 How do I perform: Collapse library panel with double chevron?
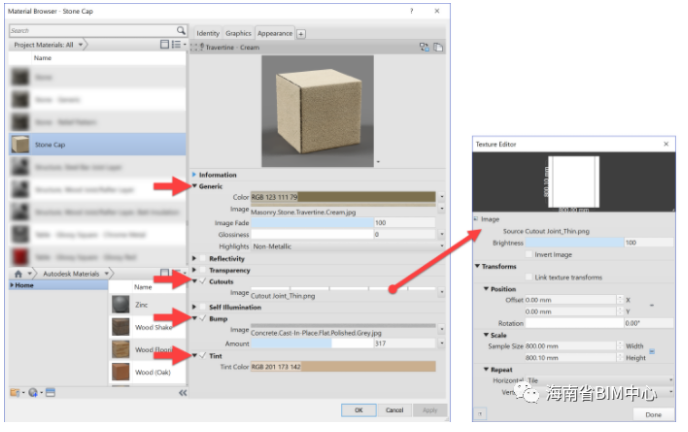[x=183, y=393]
